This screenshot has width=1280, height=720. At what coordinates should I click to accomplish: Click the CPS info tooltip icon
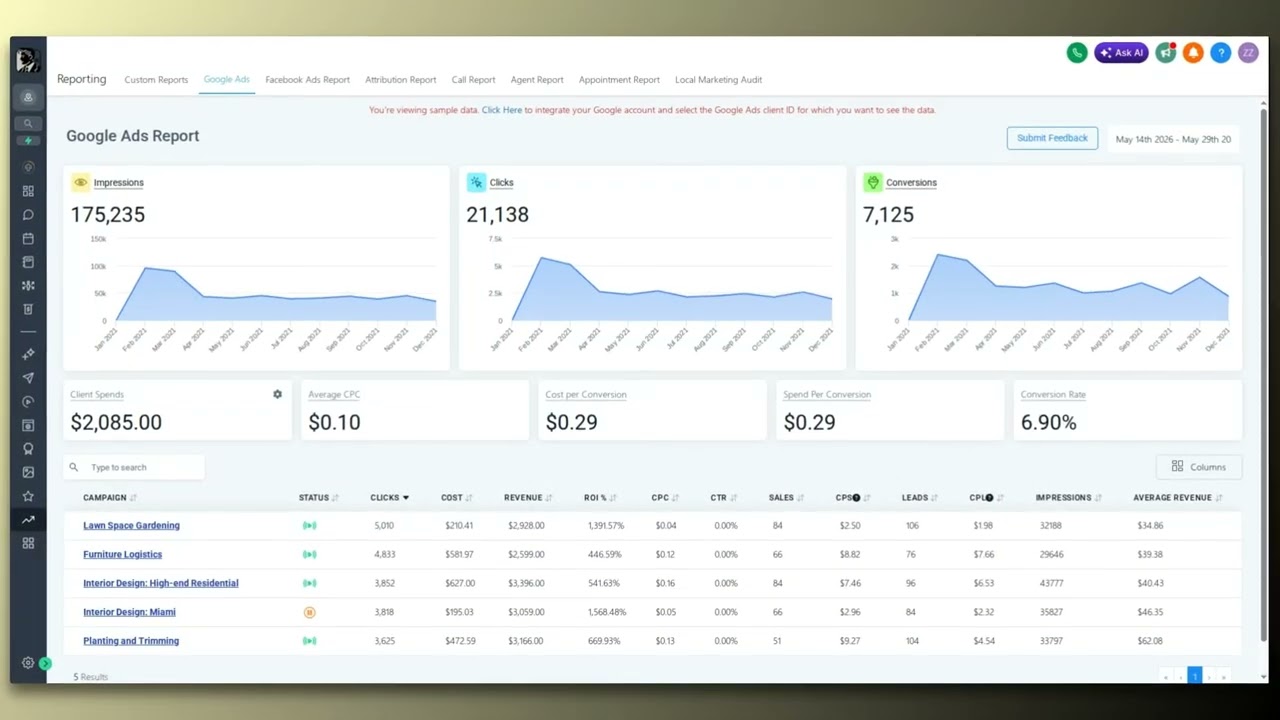856,497
